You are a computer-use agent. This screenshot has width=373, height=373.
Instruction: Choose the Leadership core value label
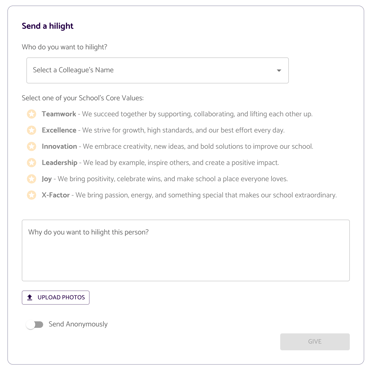click(x=59, y=163)
